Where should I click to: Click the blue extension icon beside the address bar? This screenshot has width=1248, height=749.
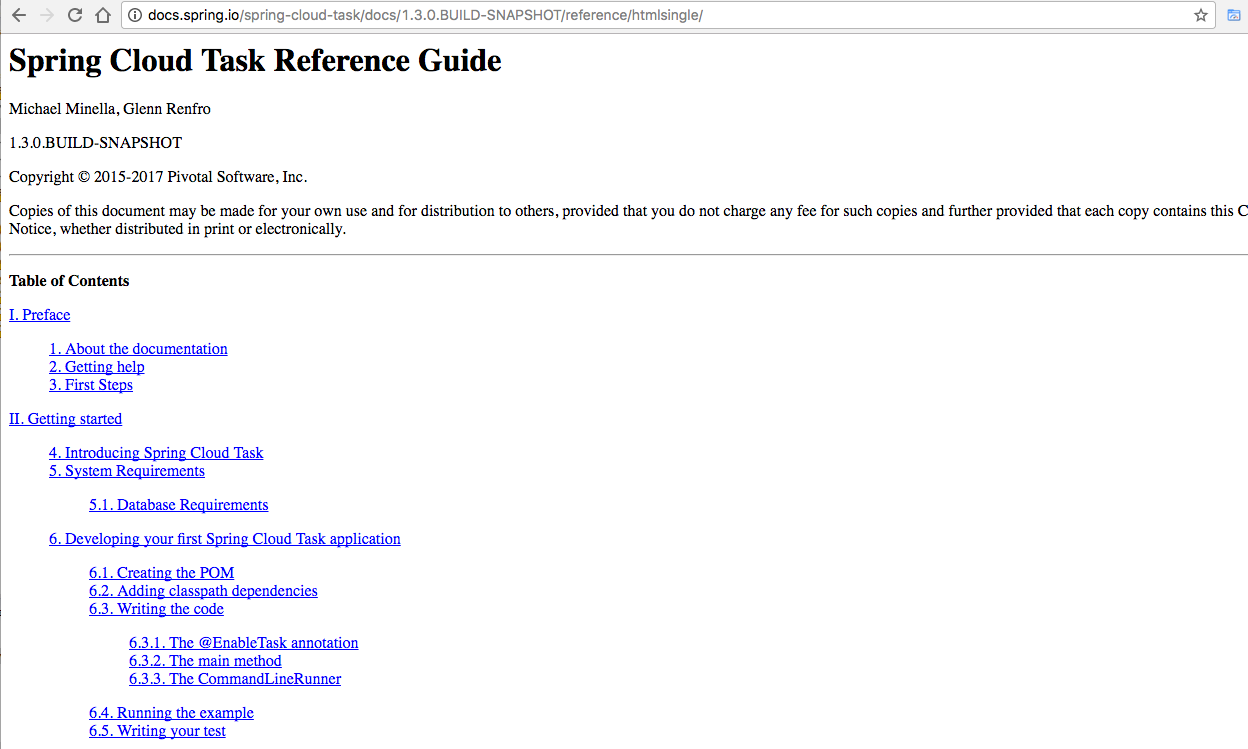click(x=1235, y=15)
